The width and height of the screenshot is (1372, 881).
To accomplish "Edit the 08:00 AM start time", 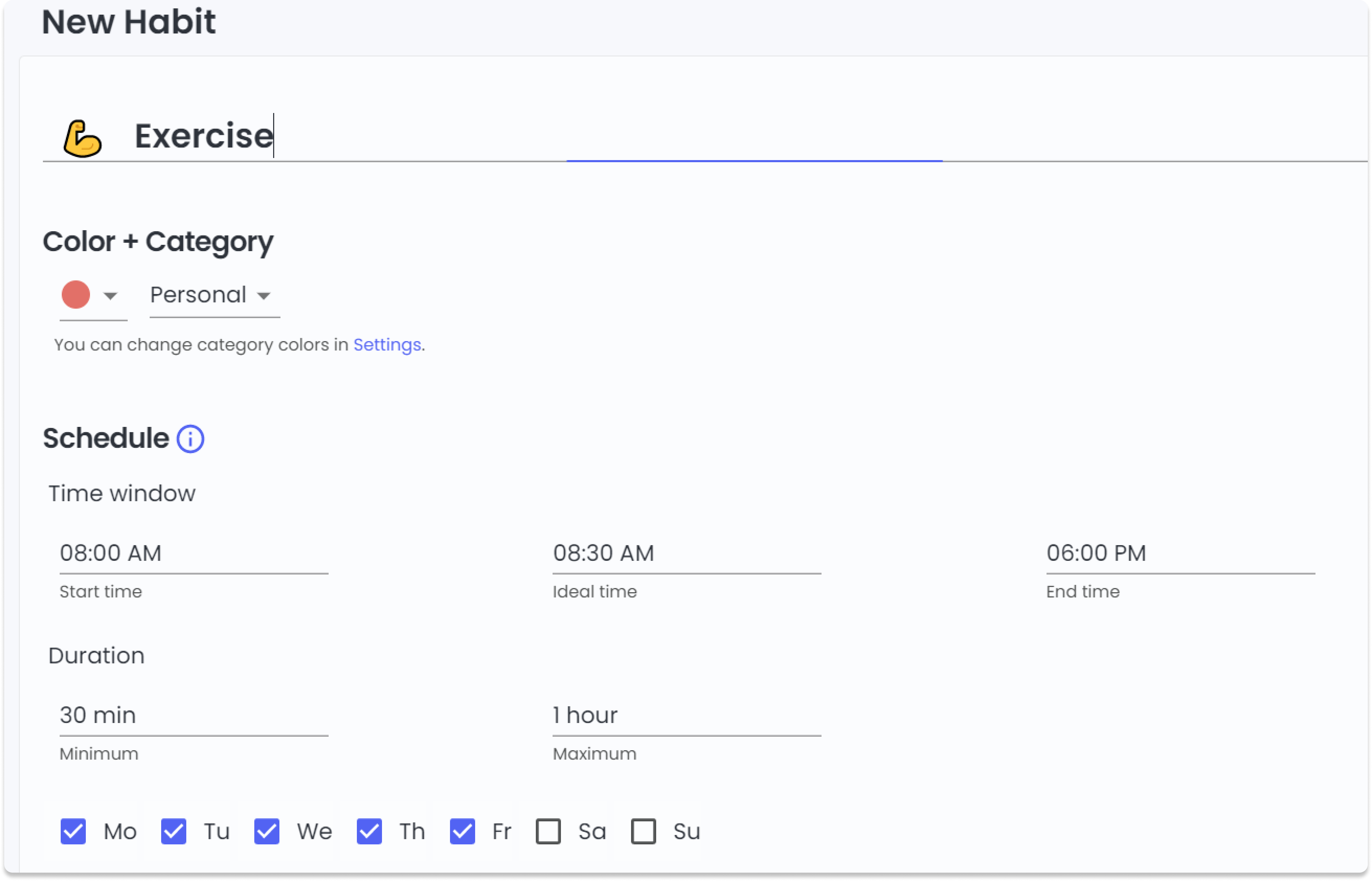I will [x=193, y=553].
